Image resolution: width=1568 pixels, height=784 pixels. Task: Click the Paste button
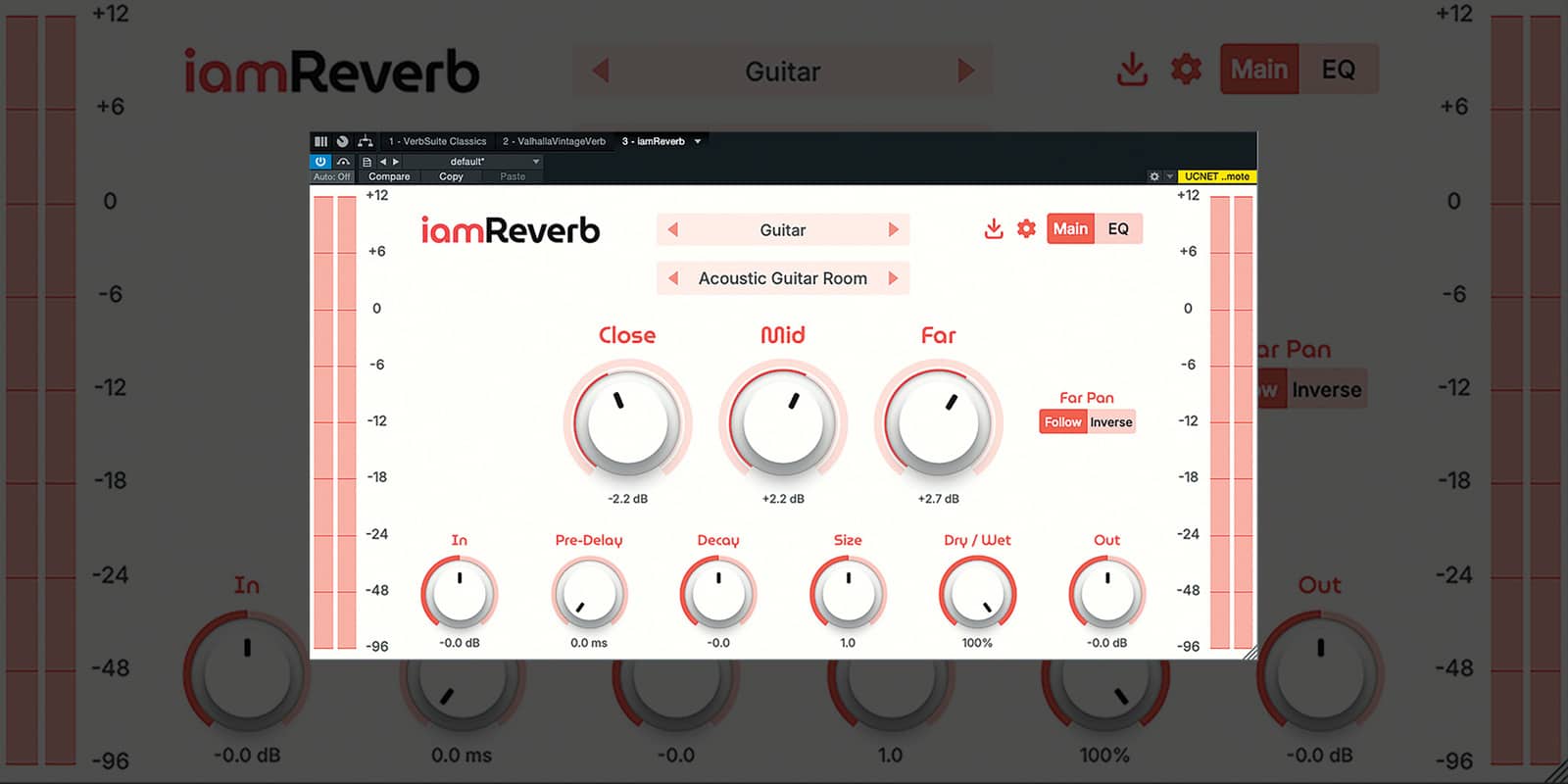pyautogui.click(x=513, y=176)
